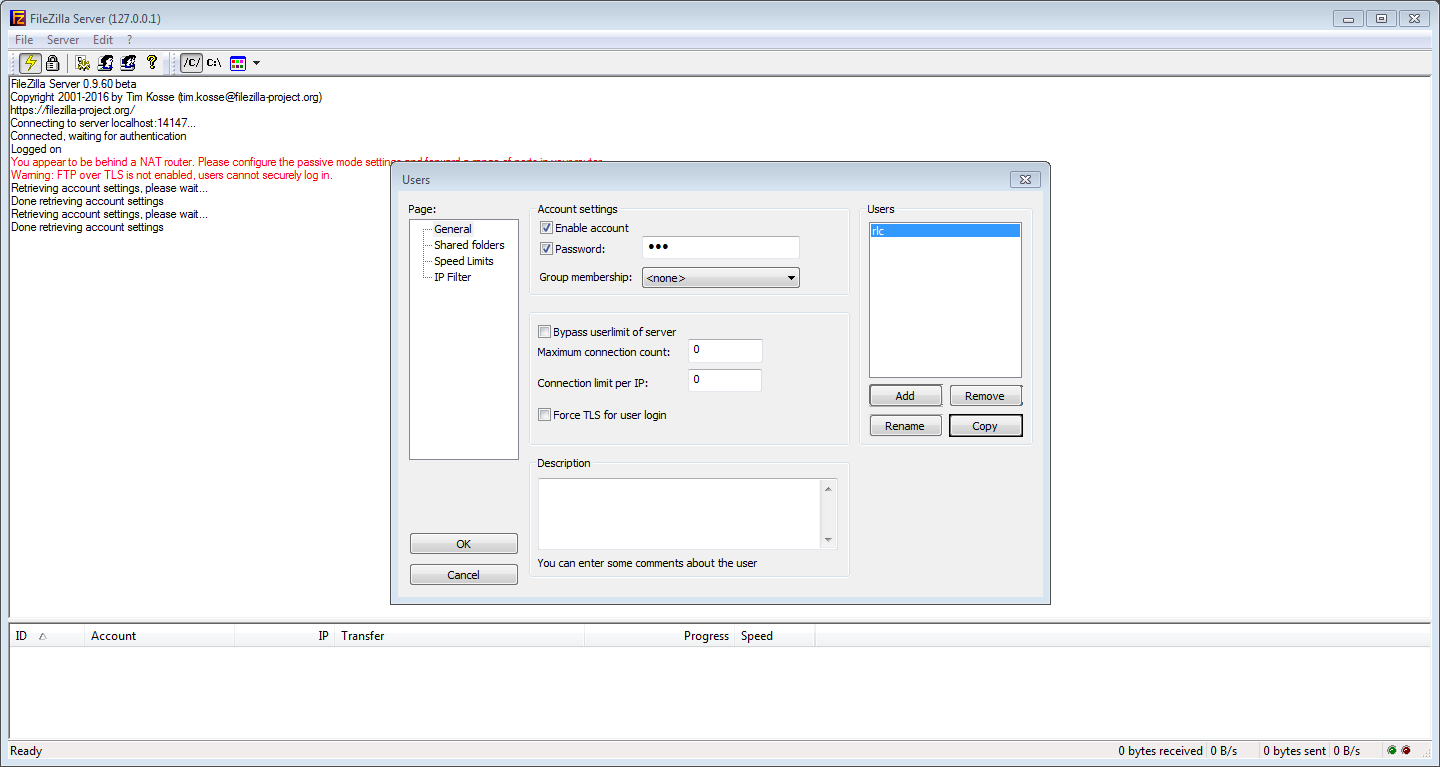Enable Force TLS for user login
The image size is (1440, 767).
tap(544, 415)
